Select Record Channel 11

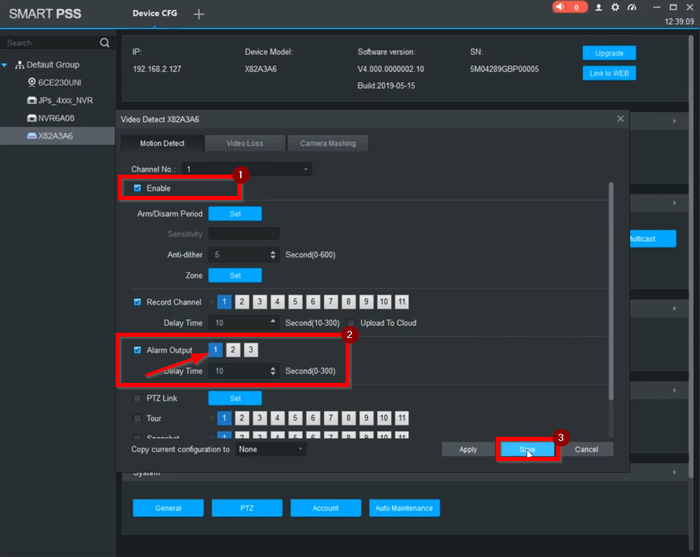[402, 302]
